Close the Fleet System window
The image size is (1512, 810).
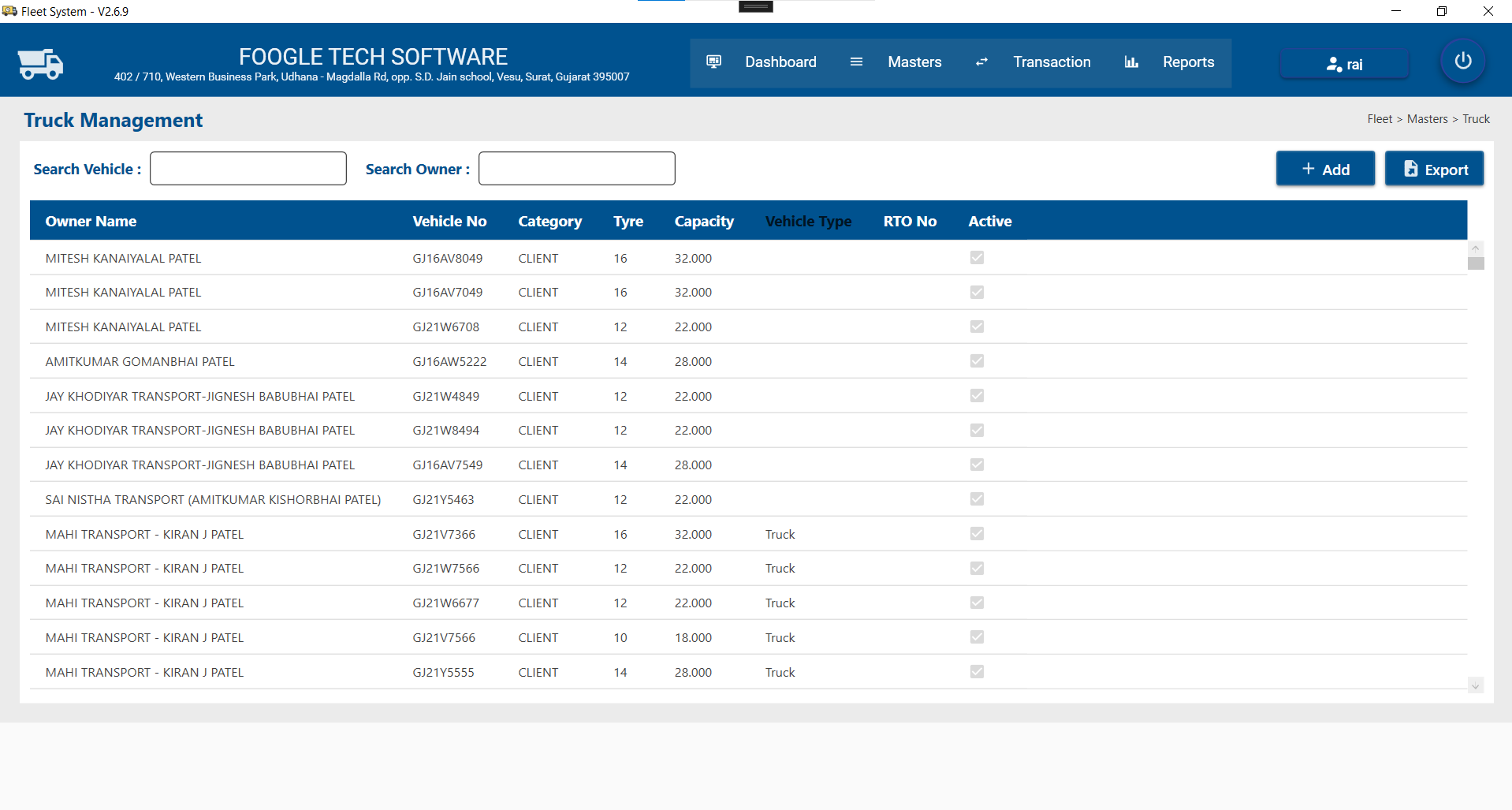click(x=1488, y=11)
